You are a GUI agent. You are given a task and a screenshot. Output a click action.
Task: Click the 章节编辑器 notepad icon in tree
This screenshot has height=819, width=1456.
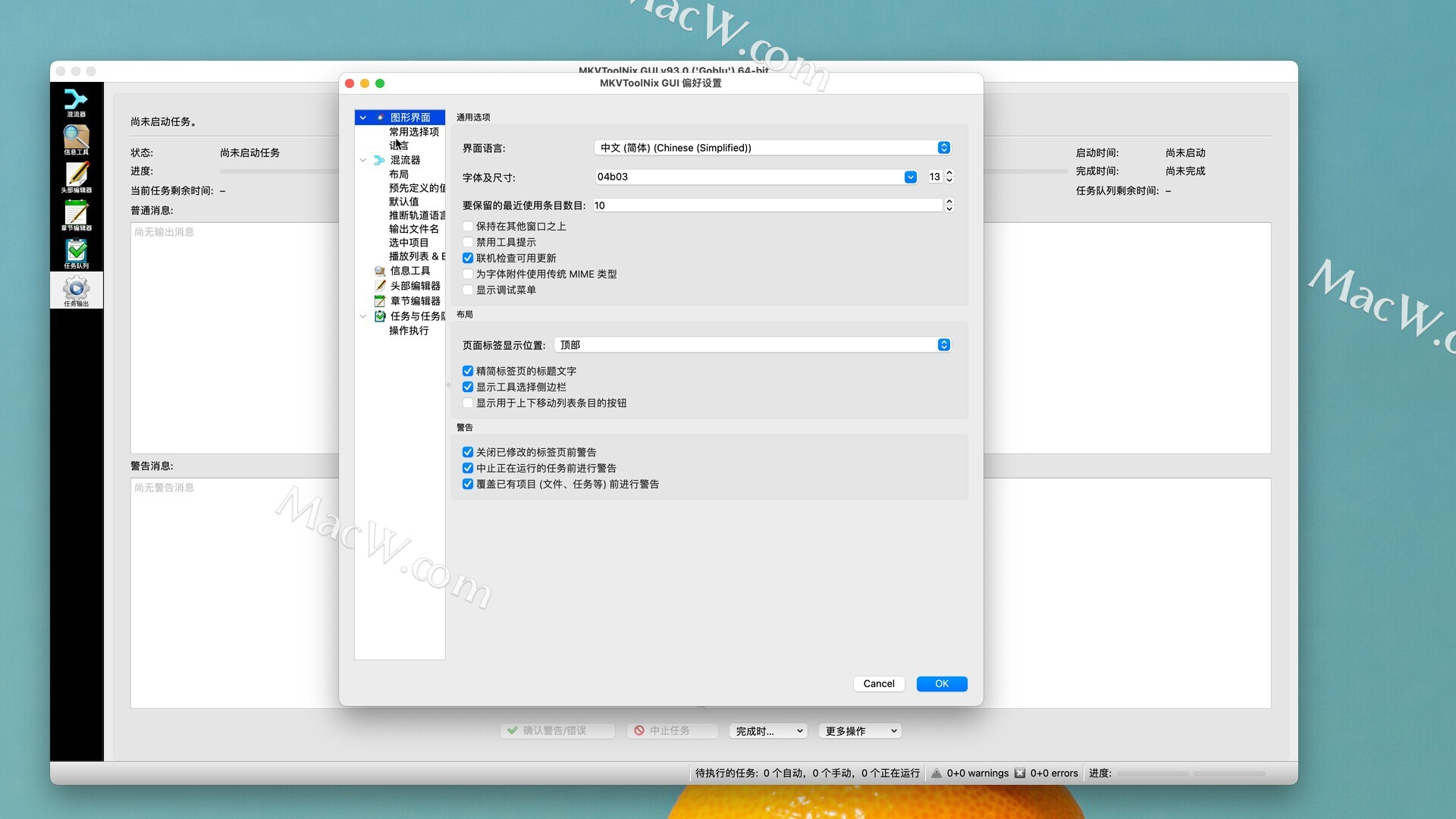point(380,301)
